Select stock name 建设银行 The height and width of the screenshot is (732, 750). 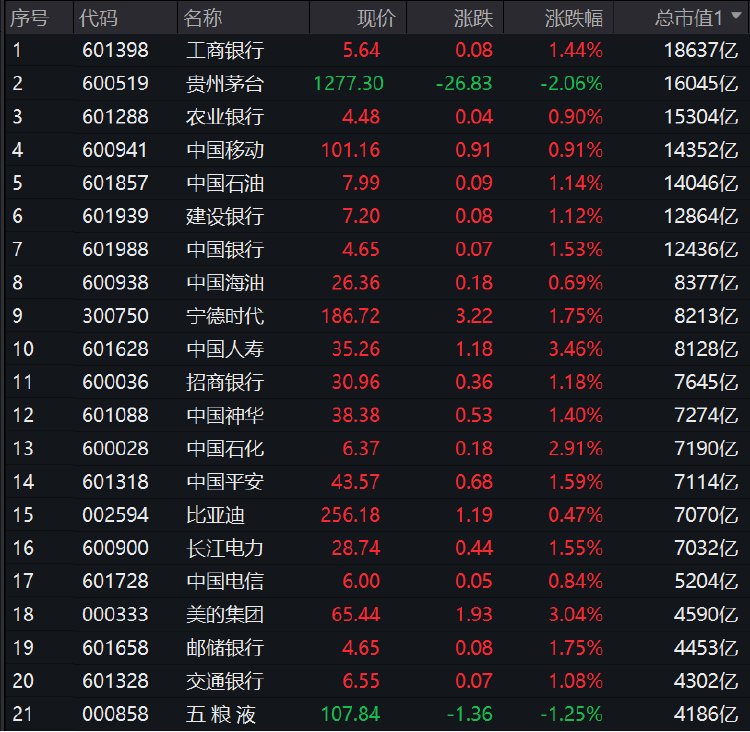(225, 216)
